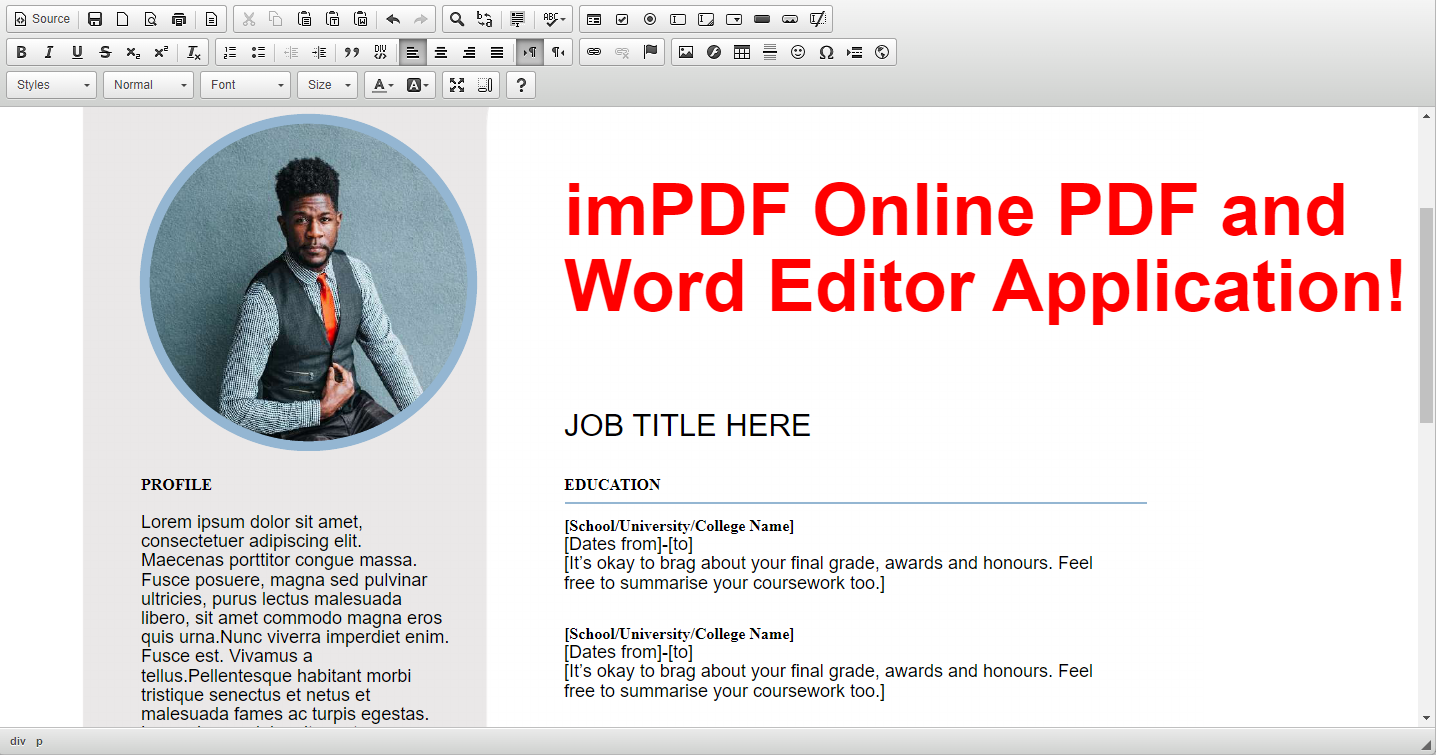Open the document preview
Viewport: 1436px width, 755px height.
(x=151, y=19)
